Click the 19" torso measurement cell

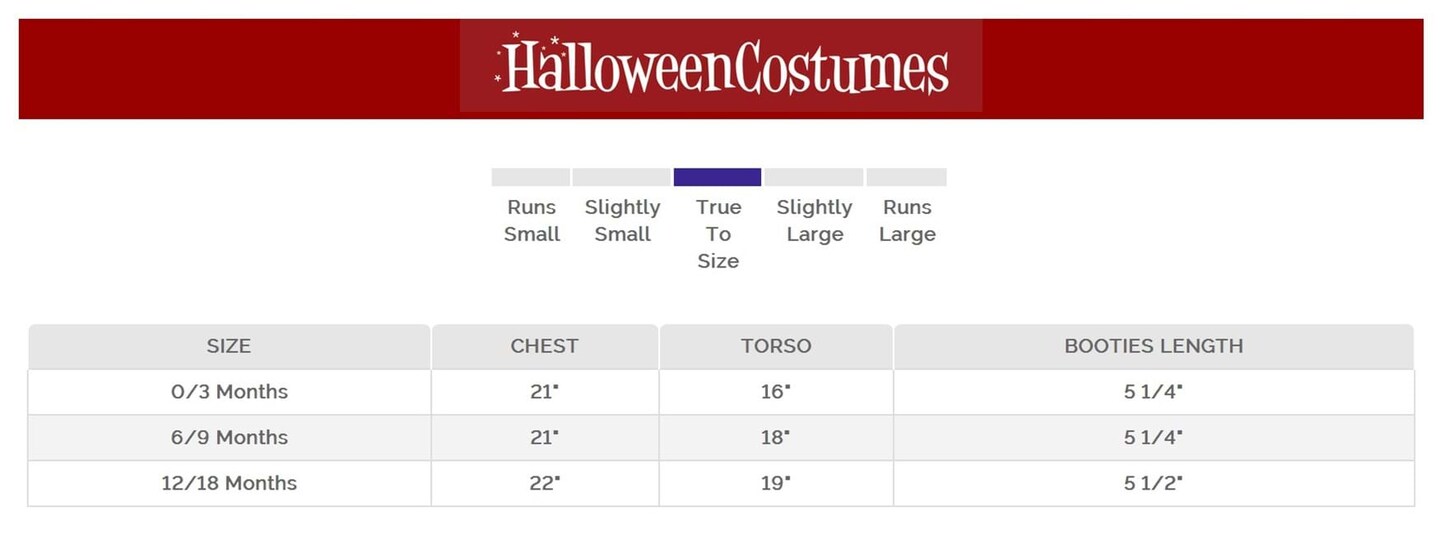click(775, 483)
